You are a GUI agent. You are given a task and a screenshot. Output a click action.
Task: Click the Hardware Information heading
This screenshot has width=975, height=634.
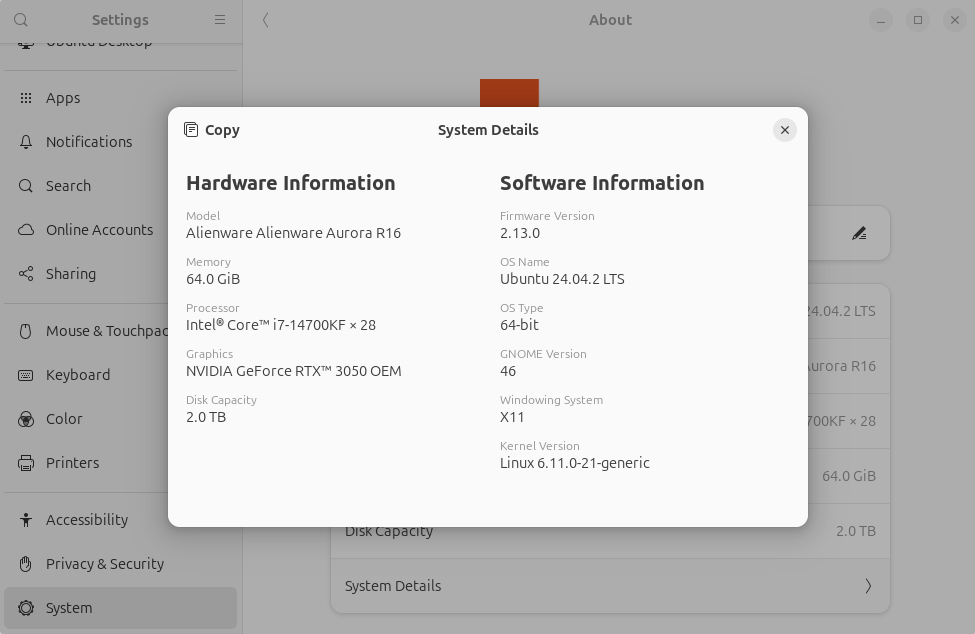(x=290, y=183)
